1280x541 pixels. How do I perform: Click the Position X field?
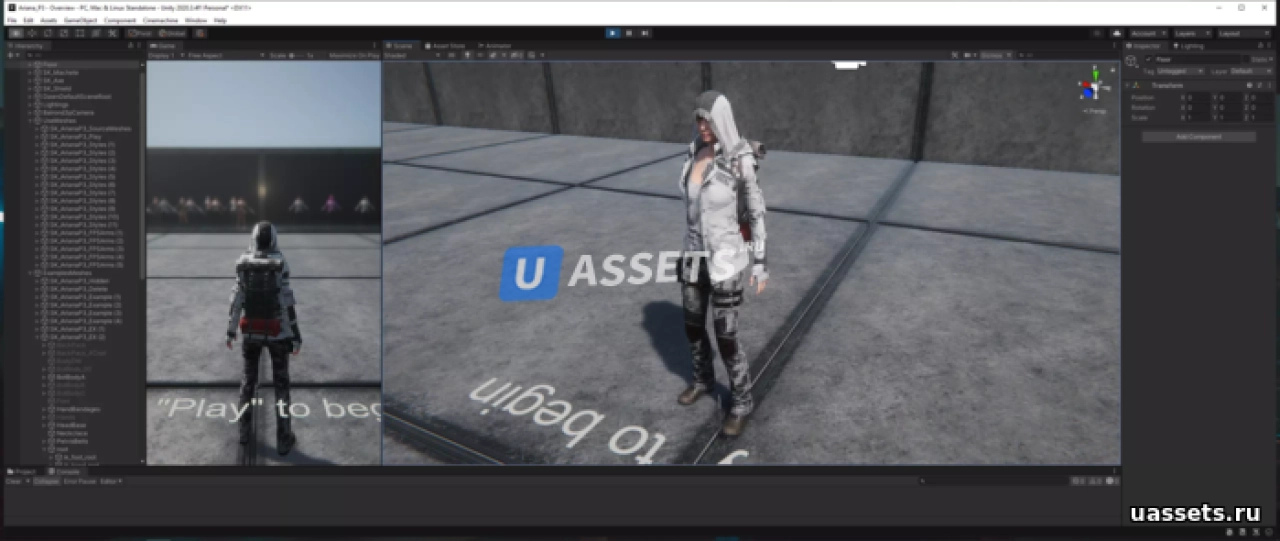point(1198,97)
